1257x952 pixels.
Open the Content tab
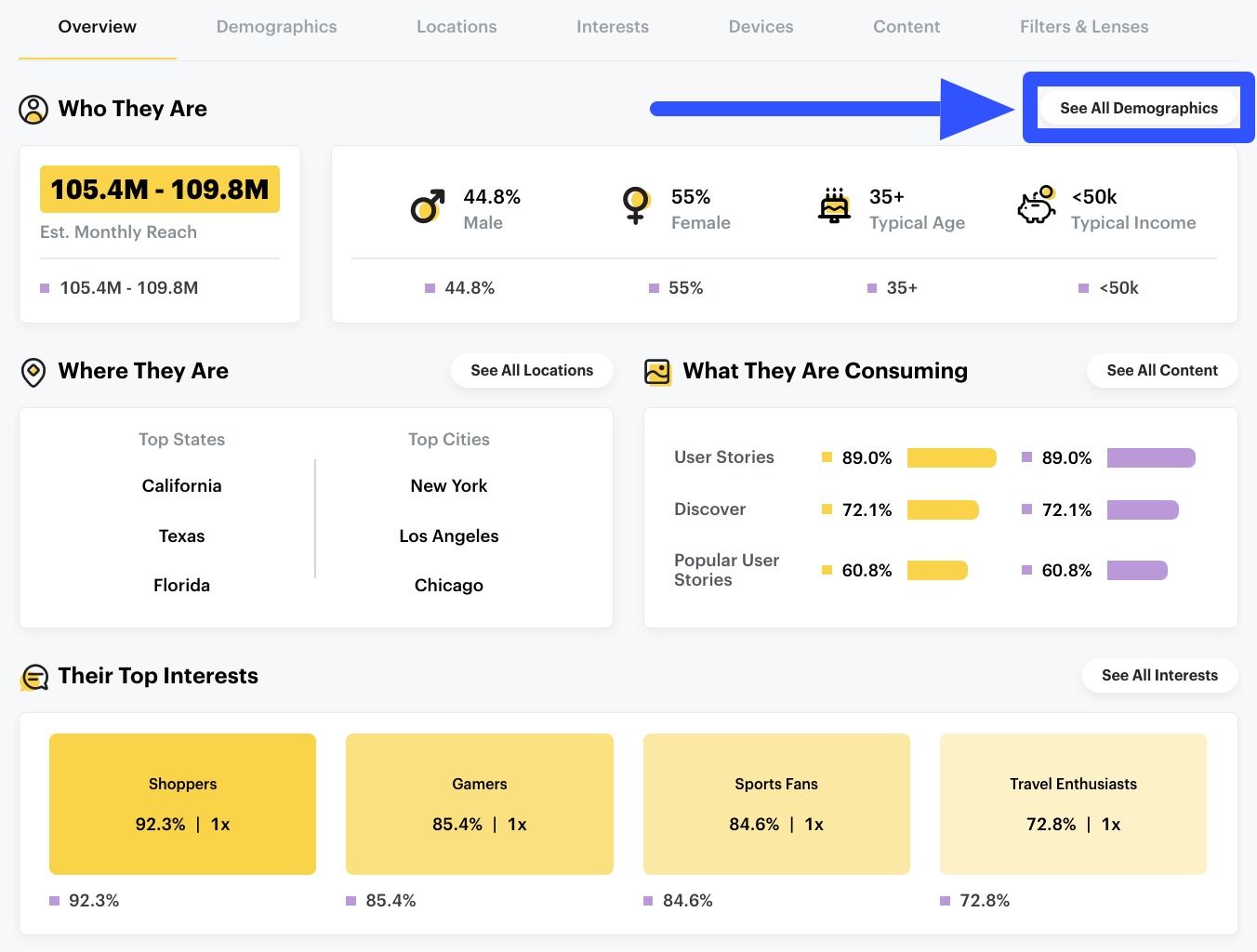coord(906,26)
